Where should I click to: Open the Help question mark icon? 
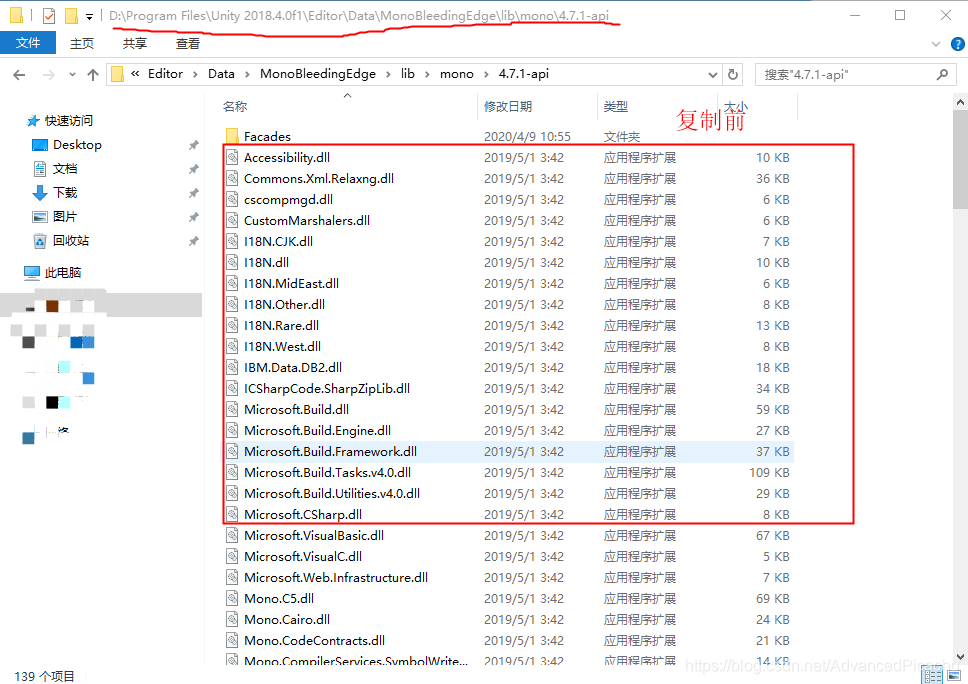958,44
